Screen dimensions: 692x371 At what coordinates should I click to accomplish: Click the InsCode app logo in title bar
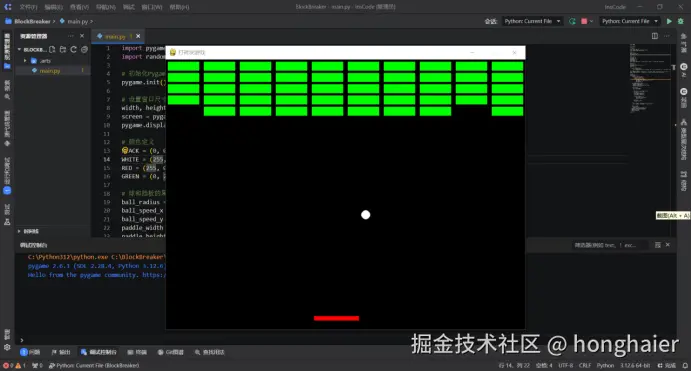(8, 7)
